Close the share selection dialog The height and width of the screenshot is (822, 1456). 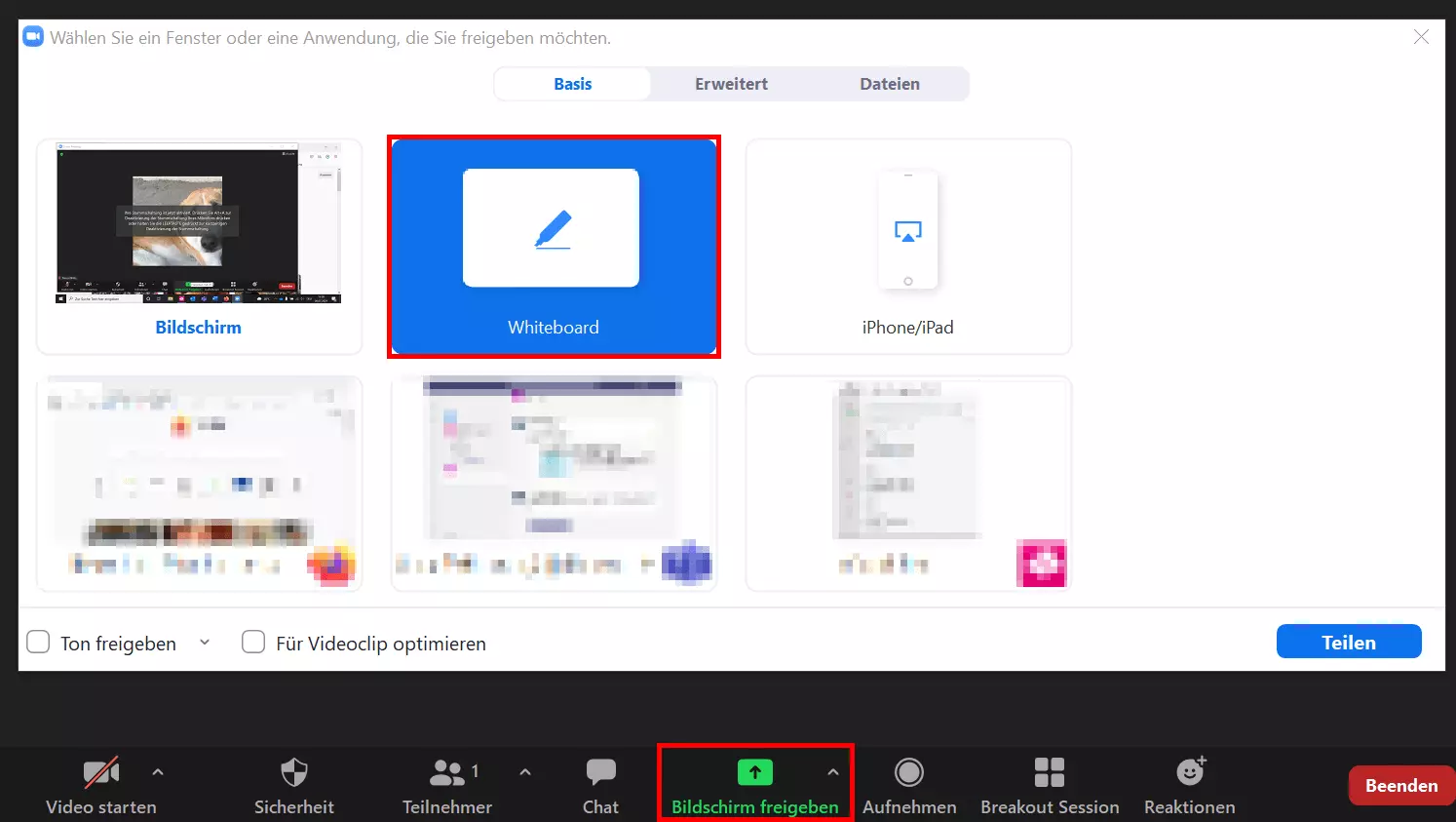(x=1422, y=37)
